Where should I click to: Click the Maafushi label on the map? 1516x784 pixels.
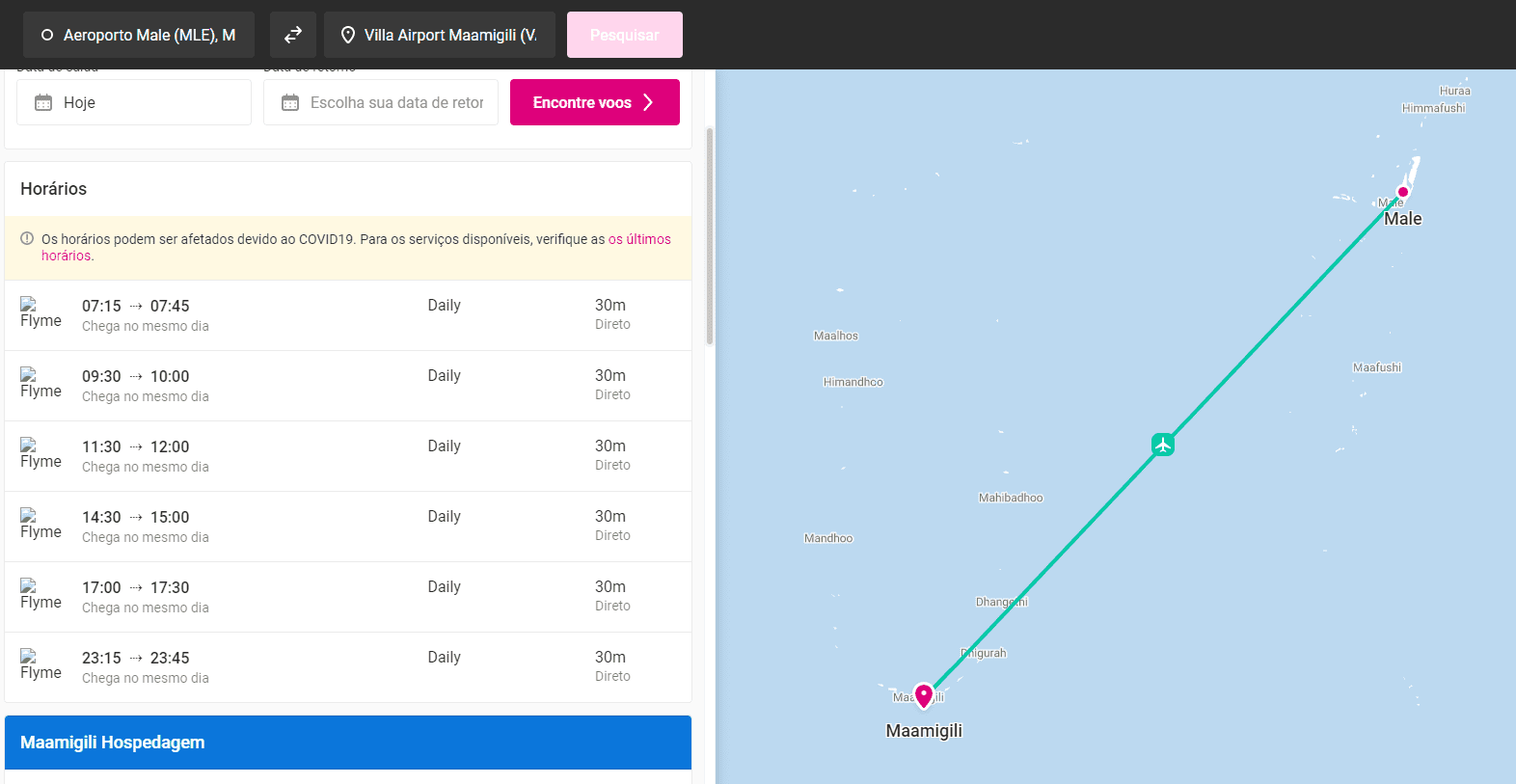(x=1377, y=367)
